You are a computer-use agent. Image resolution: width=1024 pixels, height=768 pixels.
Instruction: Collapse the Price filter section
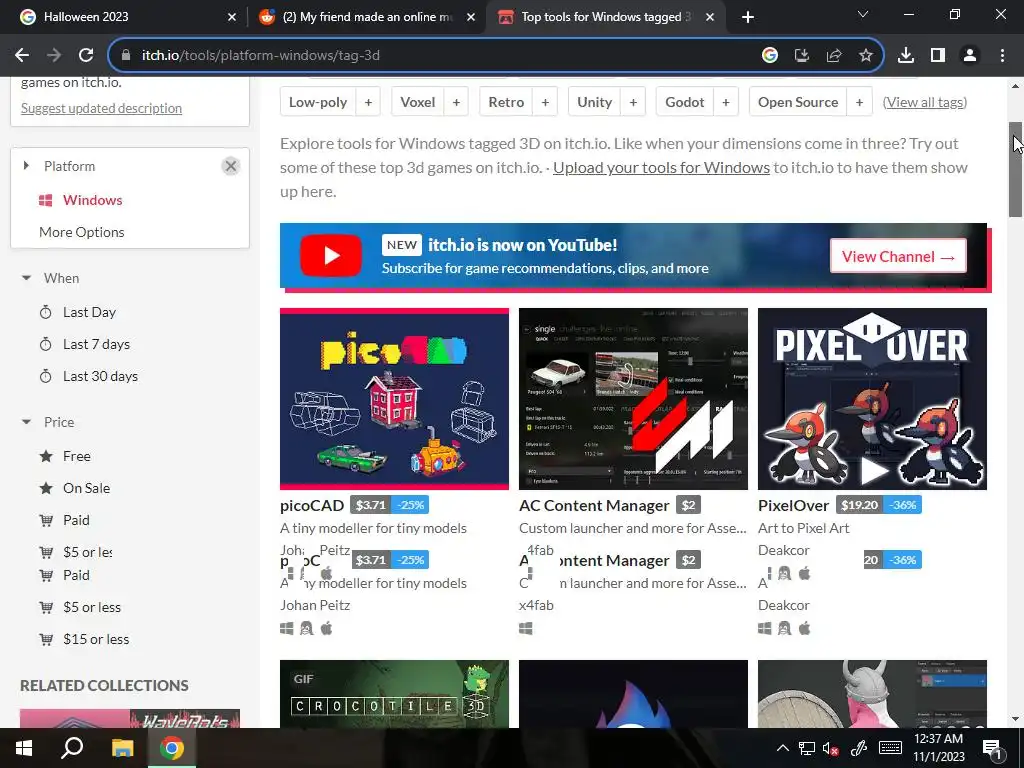26,423
